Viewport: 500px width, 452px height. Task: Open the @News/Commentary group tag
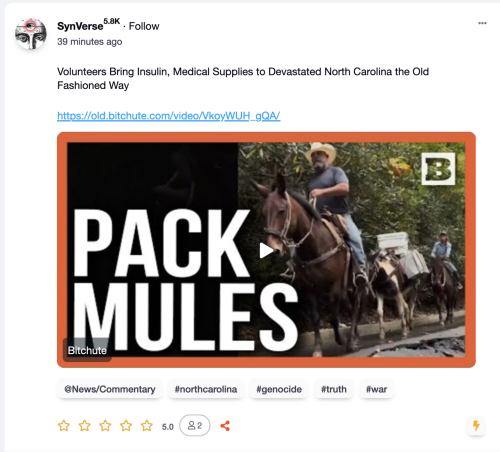pos(110,389)
